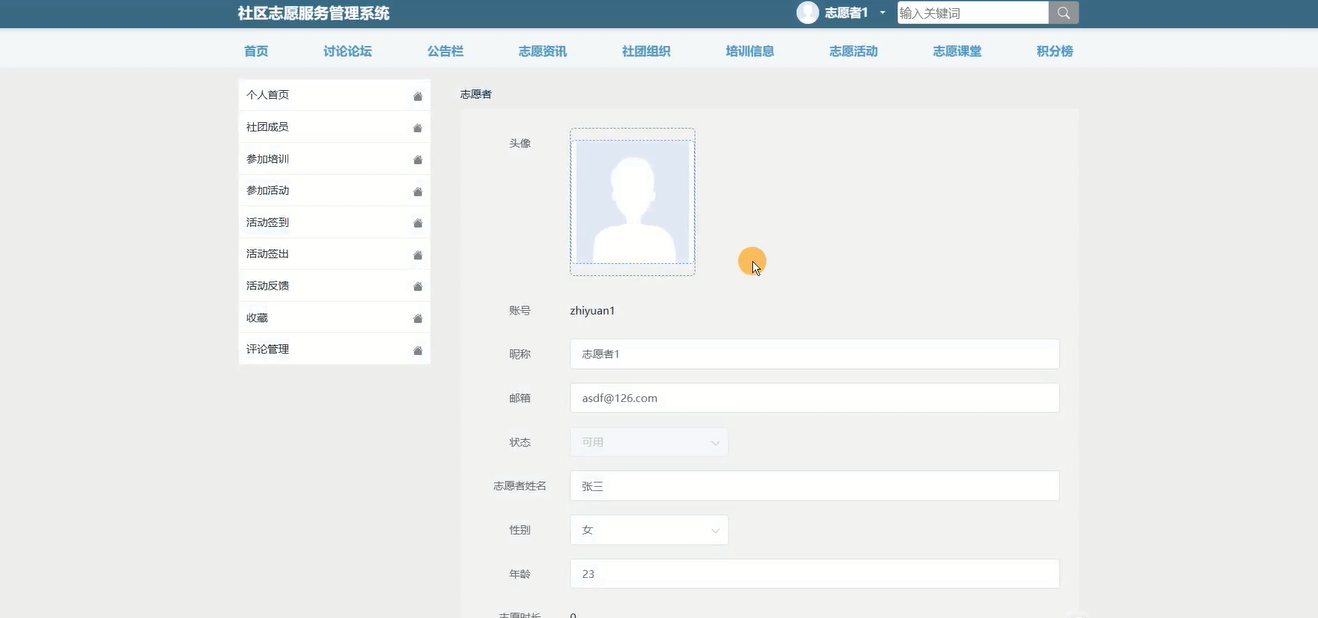
Task: Open 活动反馈 in the sidebar
Action: click(x=268, y=286)
